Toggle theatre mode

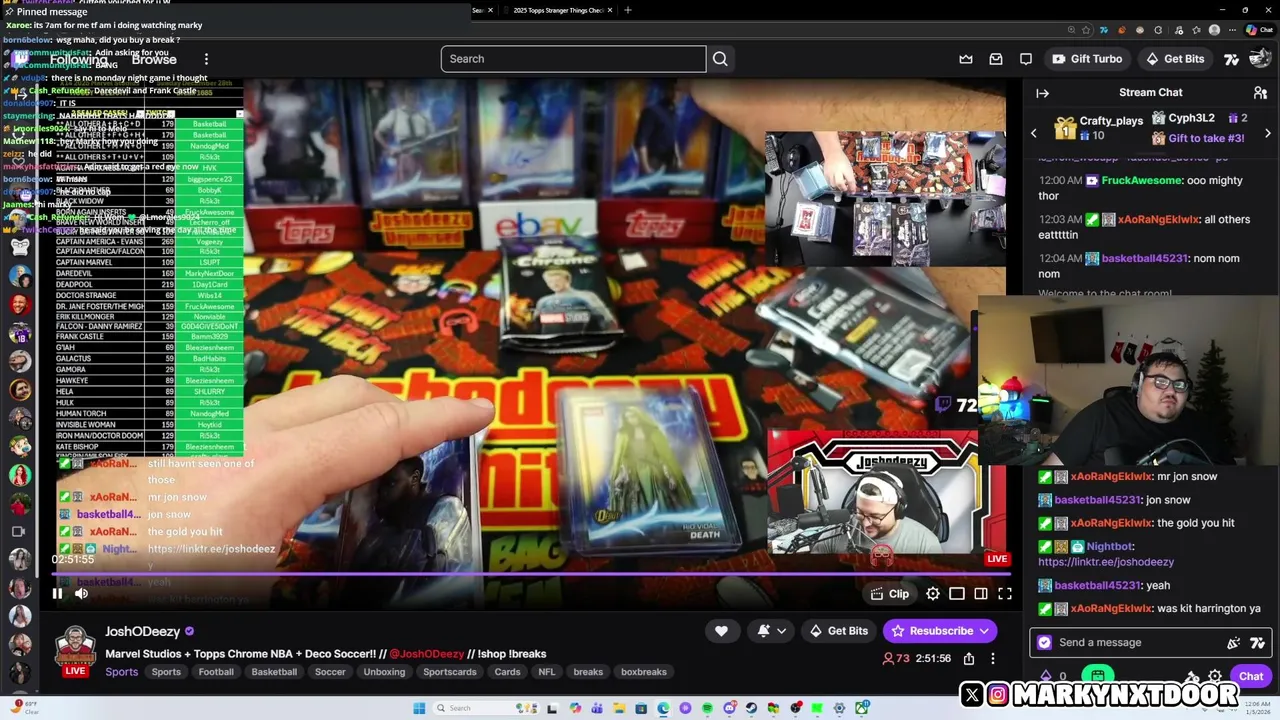click(957, 594)
